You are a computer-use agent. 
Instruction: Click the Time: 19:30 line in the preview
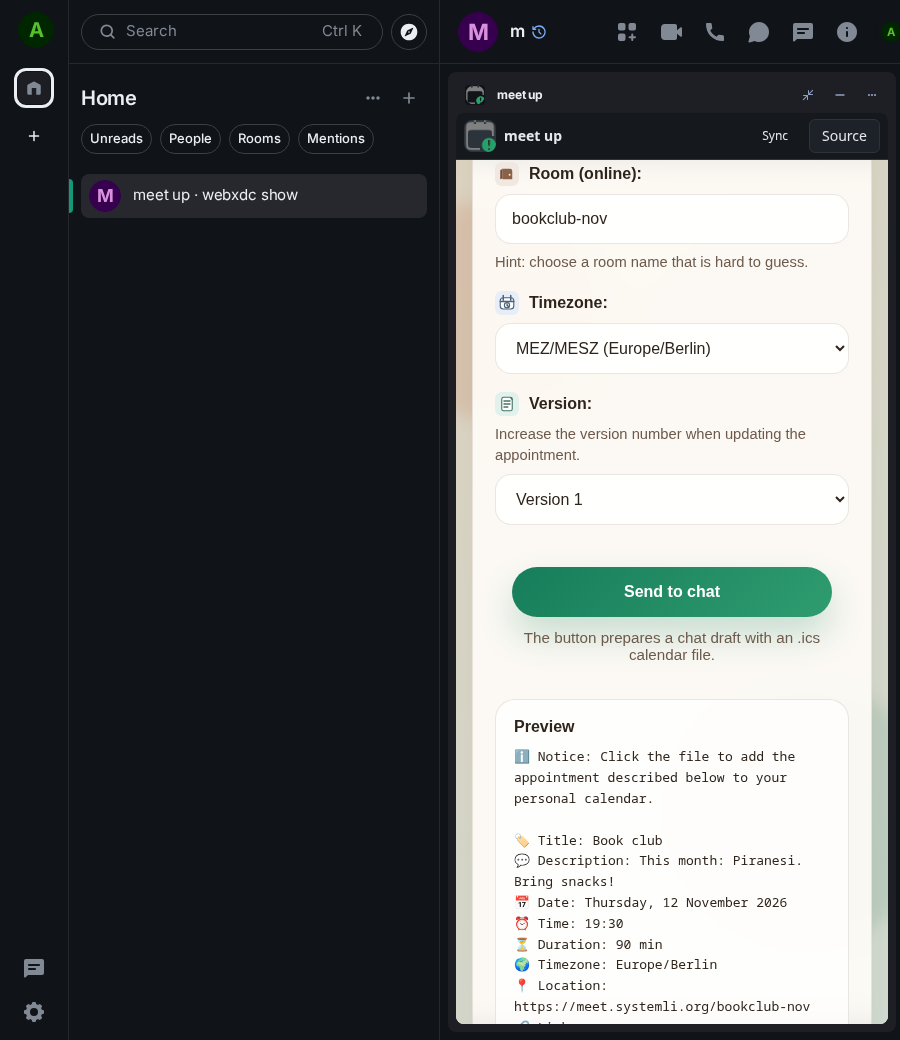pos(569,923)
